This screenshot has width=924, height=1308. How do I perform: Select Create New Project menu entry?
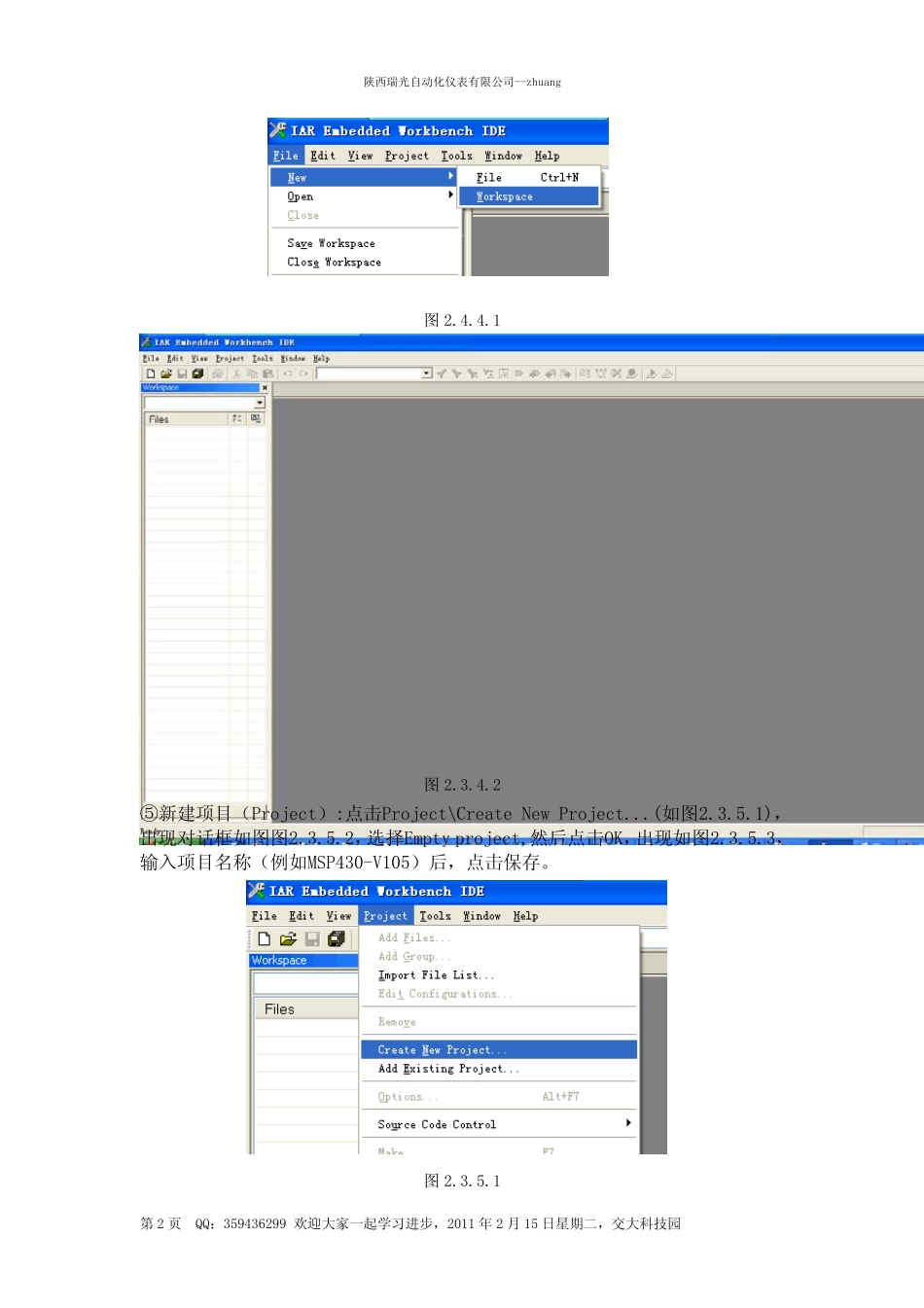pos(499,1049)
